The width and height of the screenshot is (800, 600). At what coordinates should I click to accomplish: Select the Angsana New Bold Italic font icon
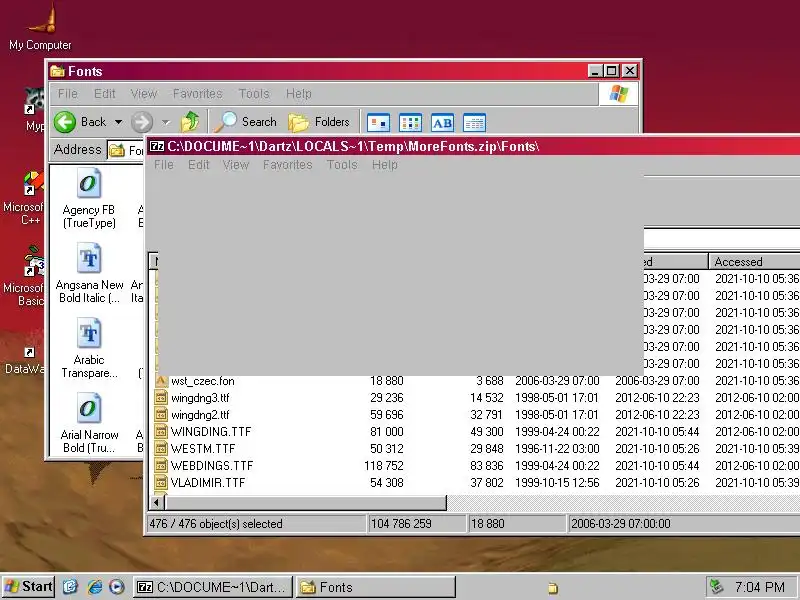pos(89,258)
